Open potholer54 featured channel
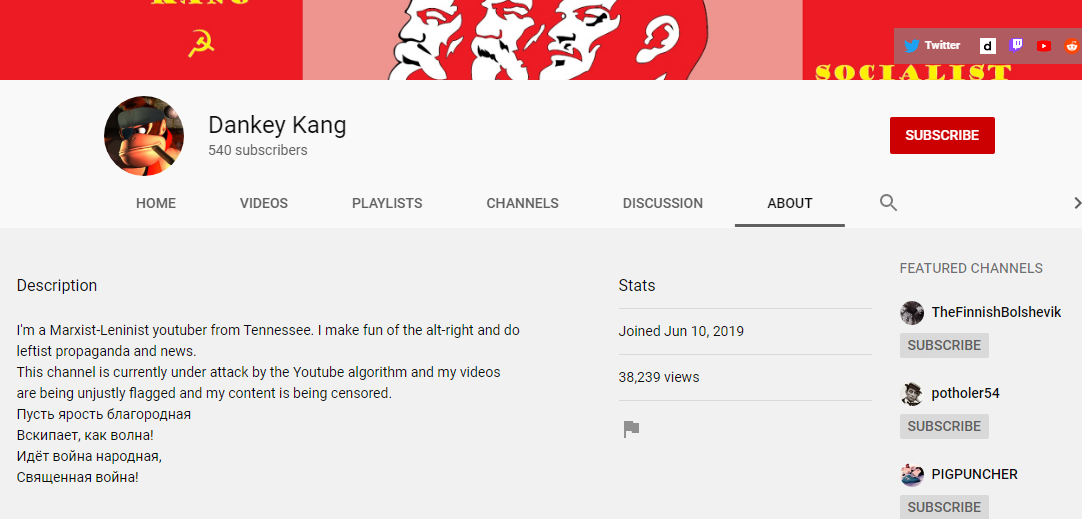The height and width of the screenshot is (519, 1082). [965, 393]
